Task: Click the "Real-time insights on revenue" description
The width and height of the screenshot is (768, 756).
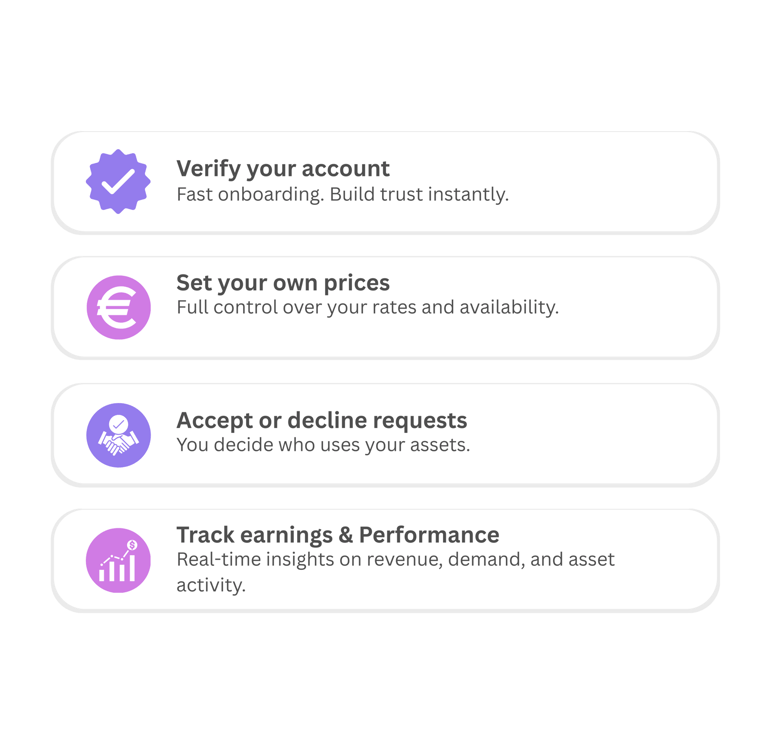Action: pos(395,560)
